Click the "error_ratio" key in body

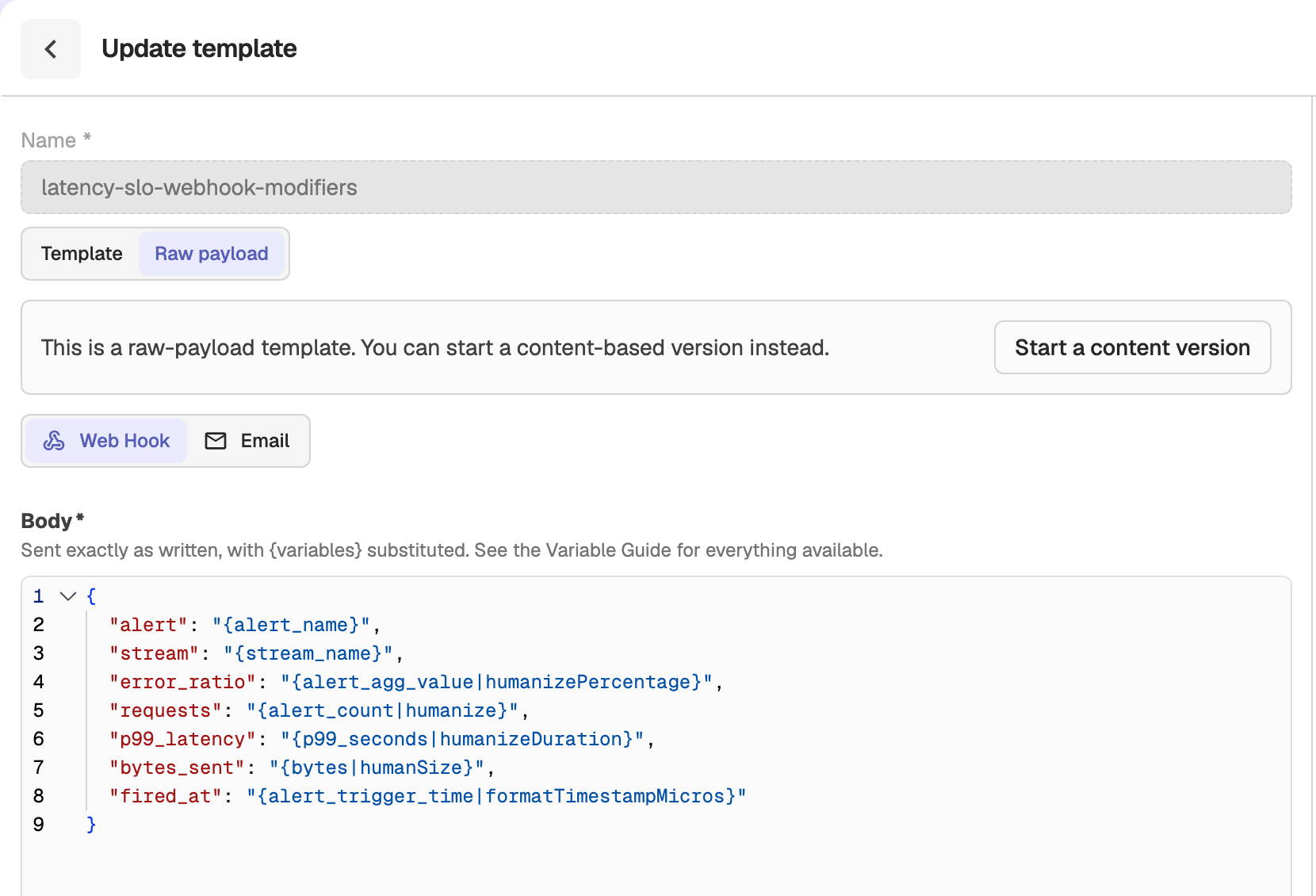[x=182, y=682]
